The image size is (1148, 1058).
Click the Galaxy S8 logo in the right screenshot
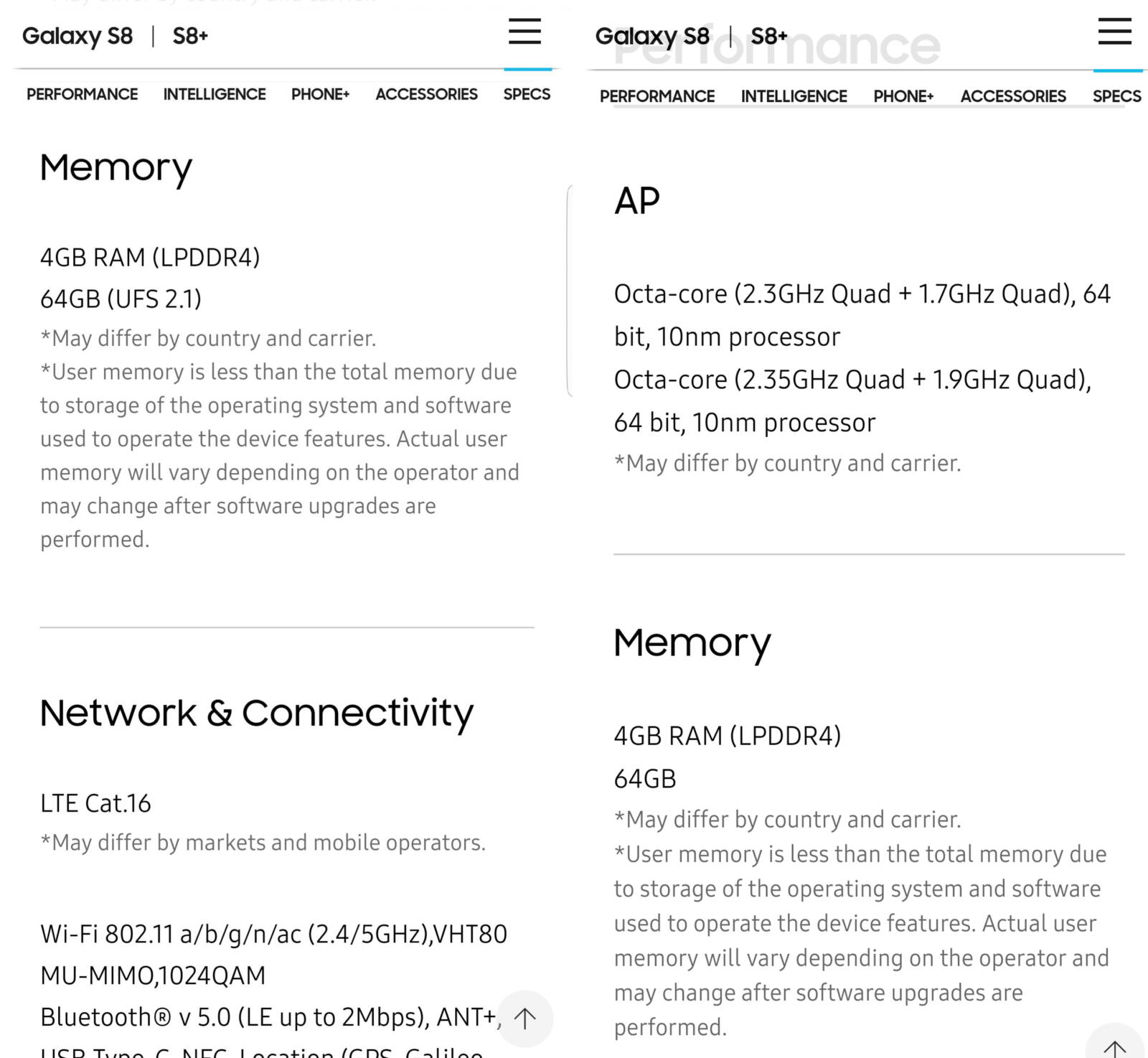point(652,36)
